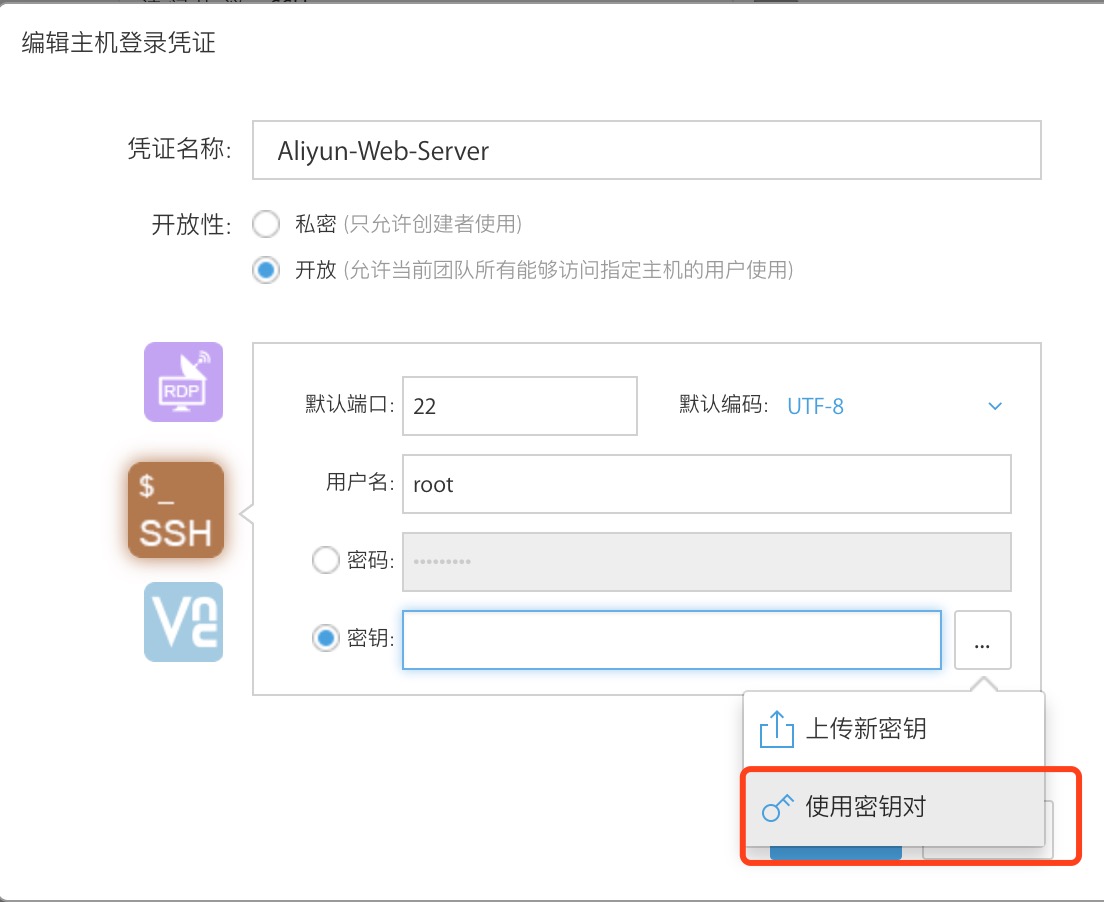Click the upload icon beside 上传新密钥
Image resolution: width=1104 pixels, height=902 pixels.
(777, 729)
